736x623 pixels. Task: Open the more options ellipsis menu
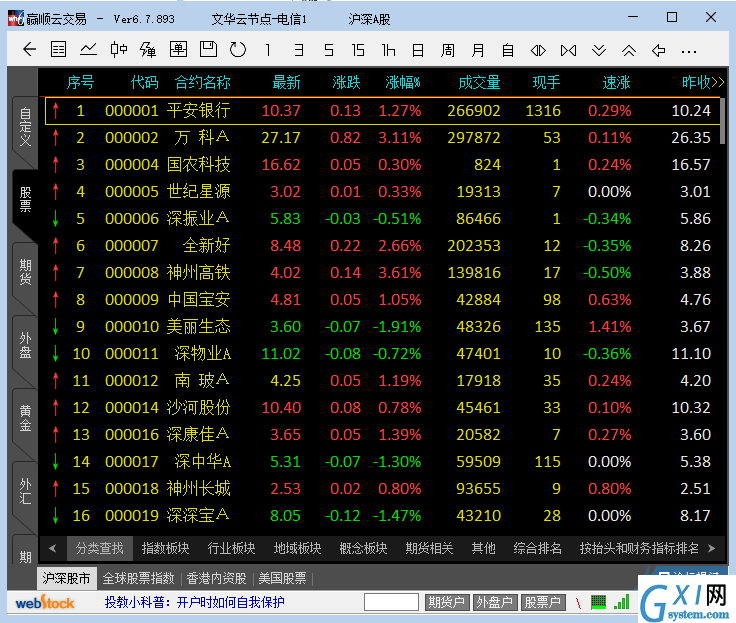point(689,51)
